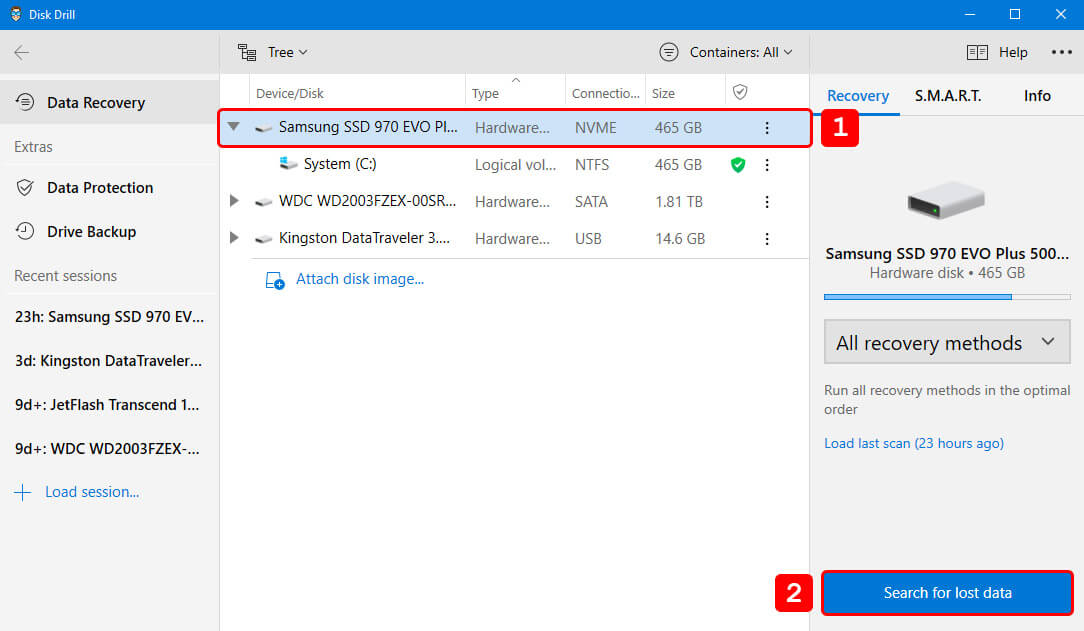Sort by the Device/Disk column header
The height and width of the screenshot is (631, 1084).
[290, 93]
